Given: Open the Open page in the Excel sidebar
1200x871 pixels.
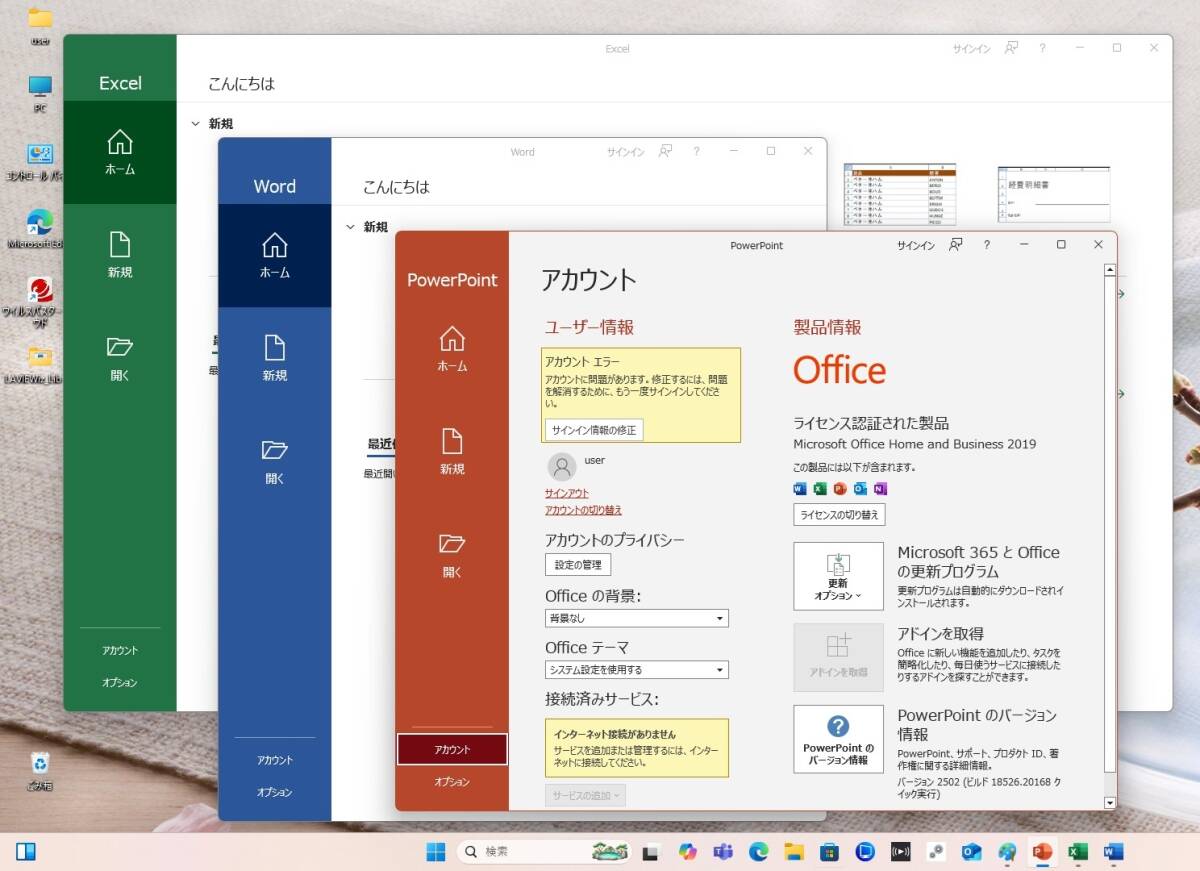Looking at the screenshot, I should (120, 358).
